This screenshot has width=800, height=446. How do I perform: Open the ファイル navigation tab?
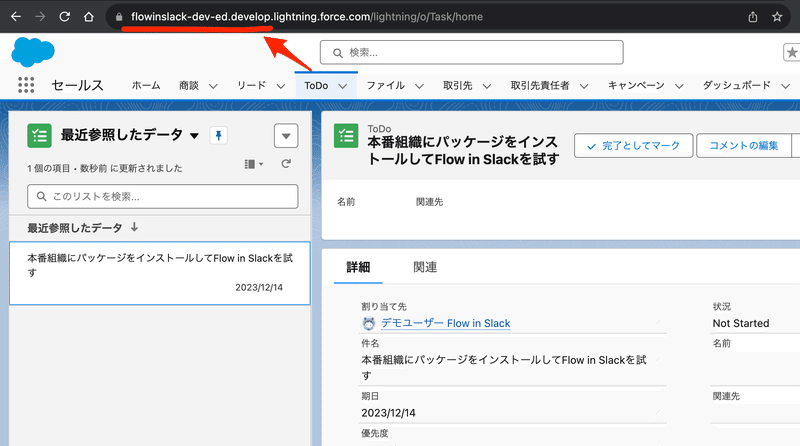386,85
